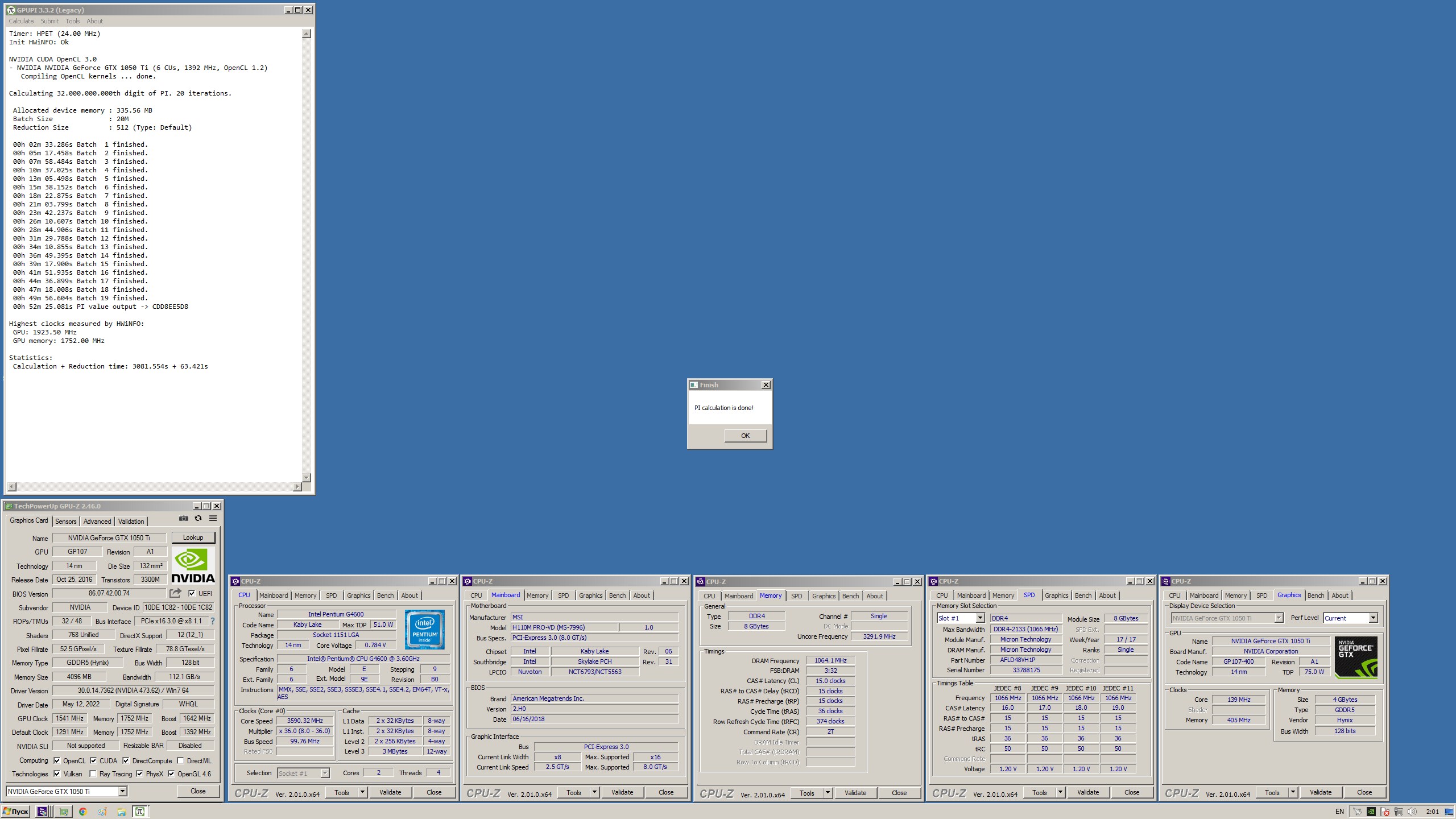Click the EN language indicator
Screen dimensions: 1456x819
pos(1339,812)
